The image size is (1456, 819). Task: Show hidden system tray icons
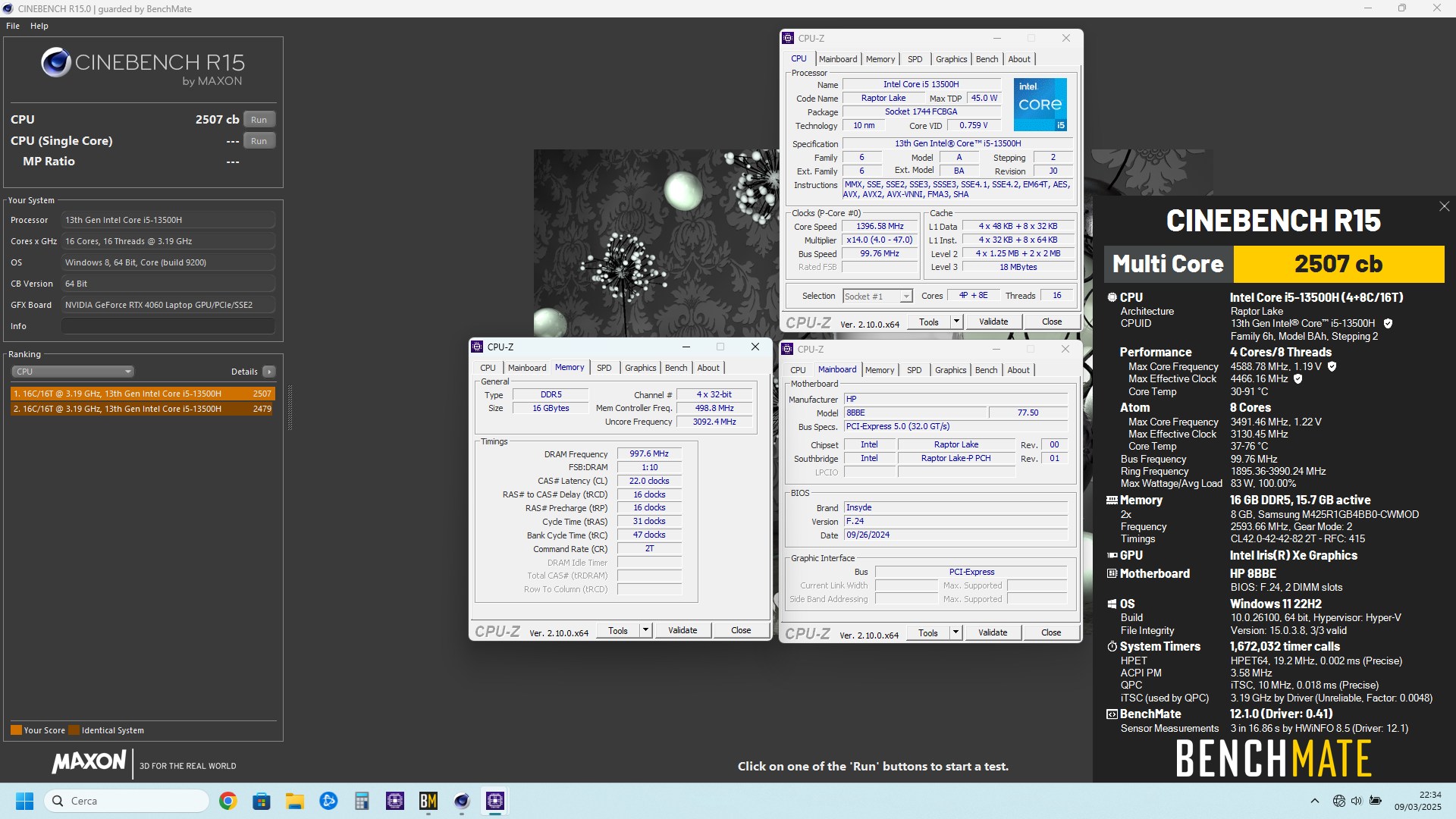1314,801
